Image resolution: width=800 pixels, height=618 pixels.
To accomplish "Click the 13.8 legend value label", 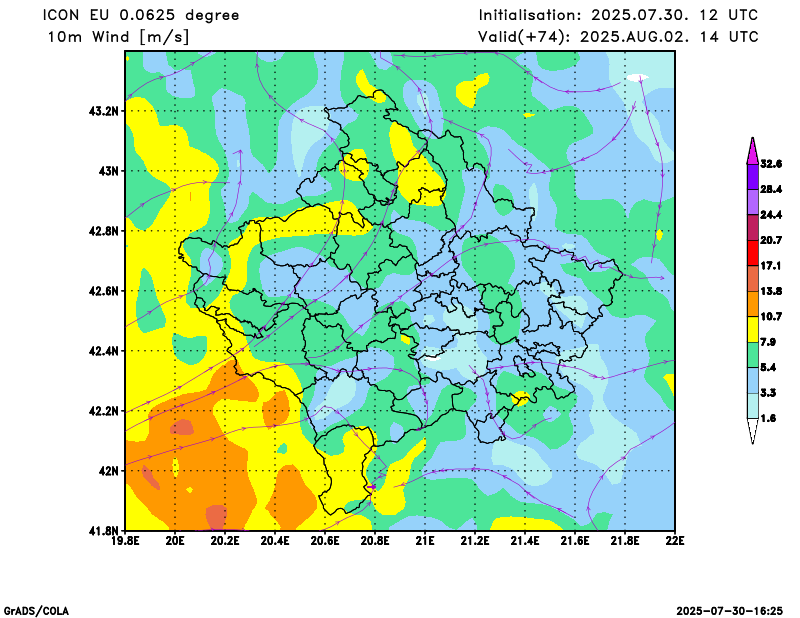I will coord(771,291).
